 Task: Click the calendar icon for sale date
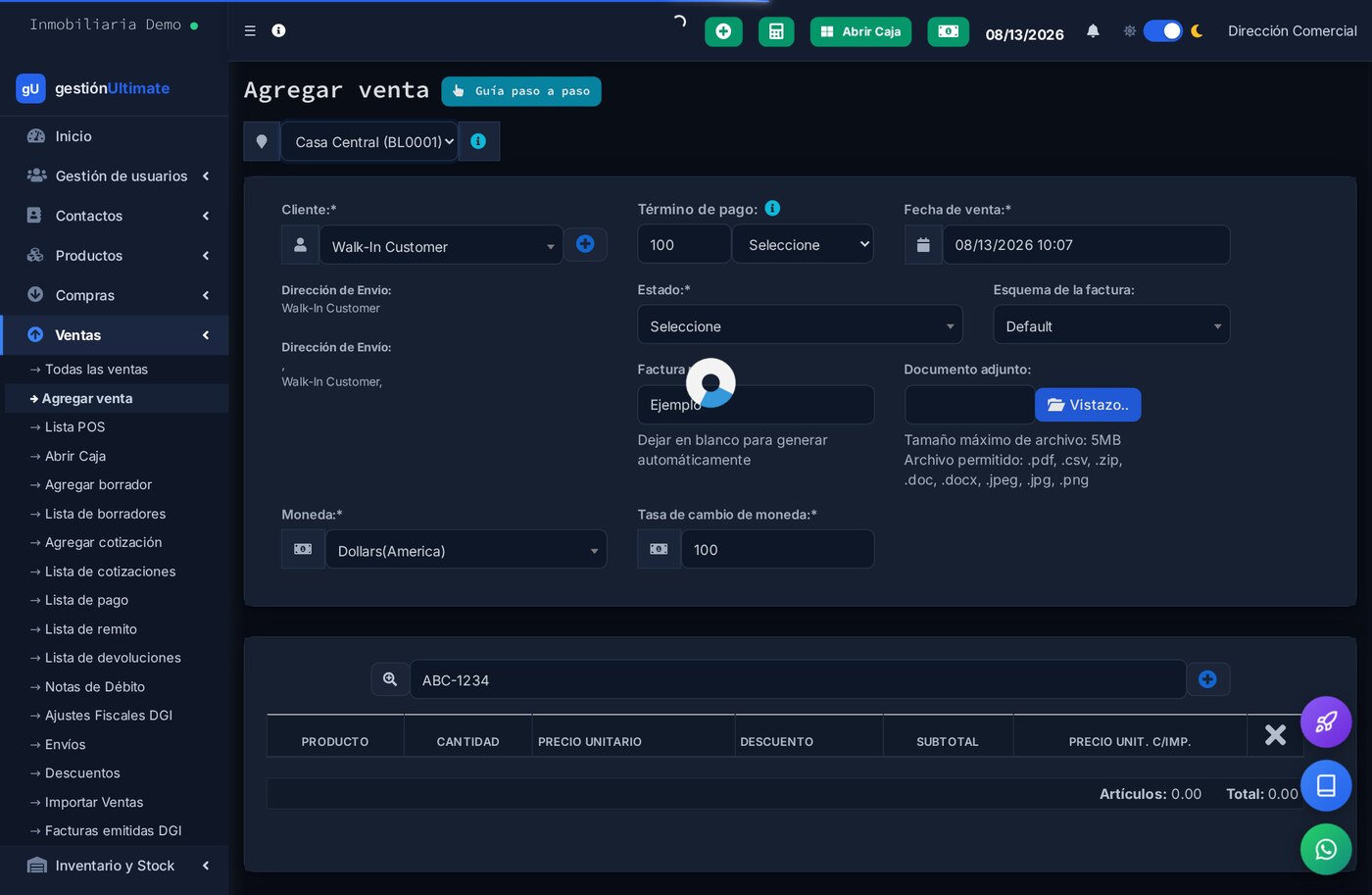(x=923, y=245)
